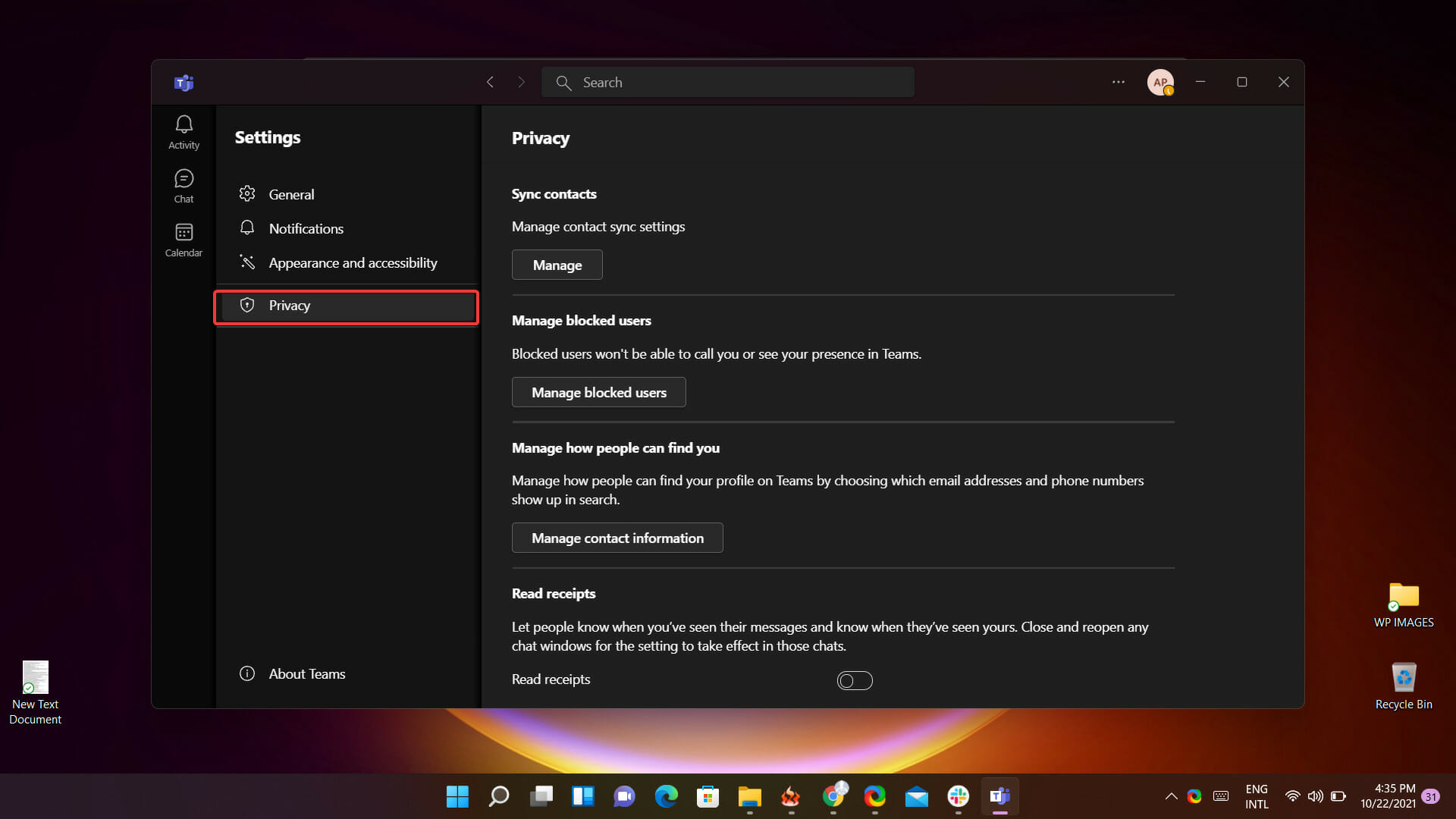This screenshot has width=1456, height=819.
Task: Open Chat in the sidebar
Action: click(184, 186)
